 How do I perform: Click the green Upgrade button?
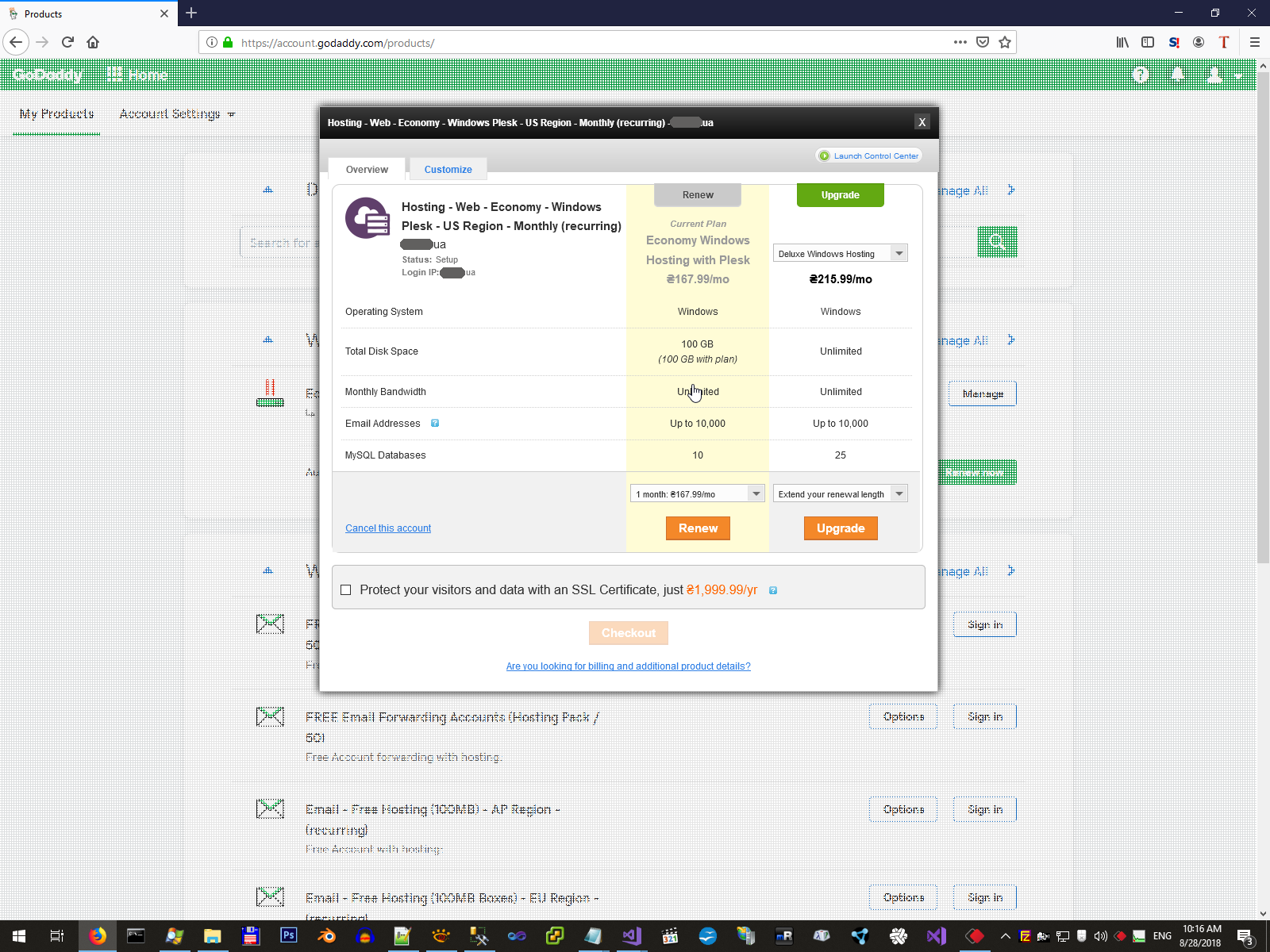tap(841, 195)
